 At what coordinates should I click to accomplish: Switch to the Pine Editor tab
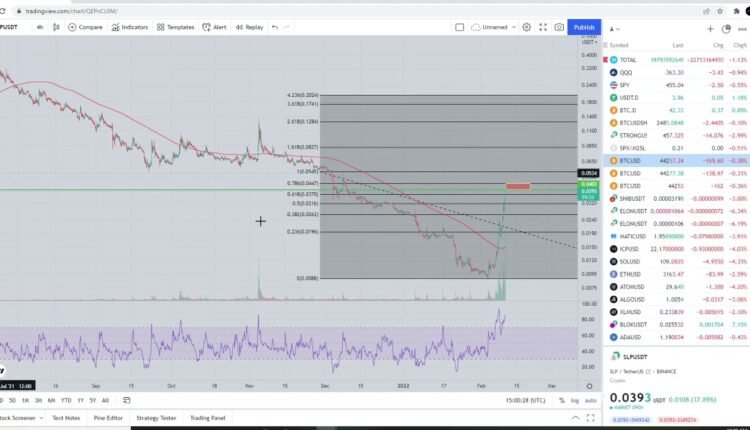pos(106,417)
